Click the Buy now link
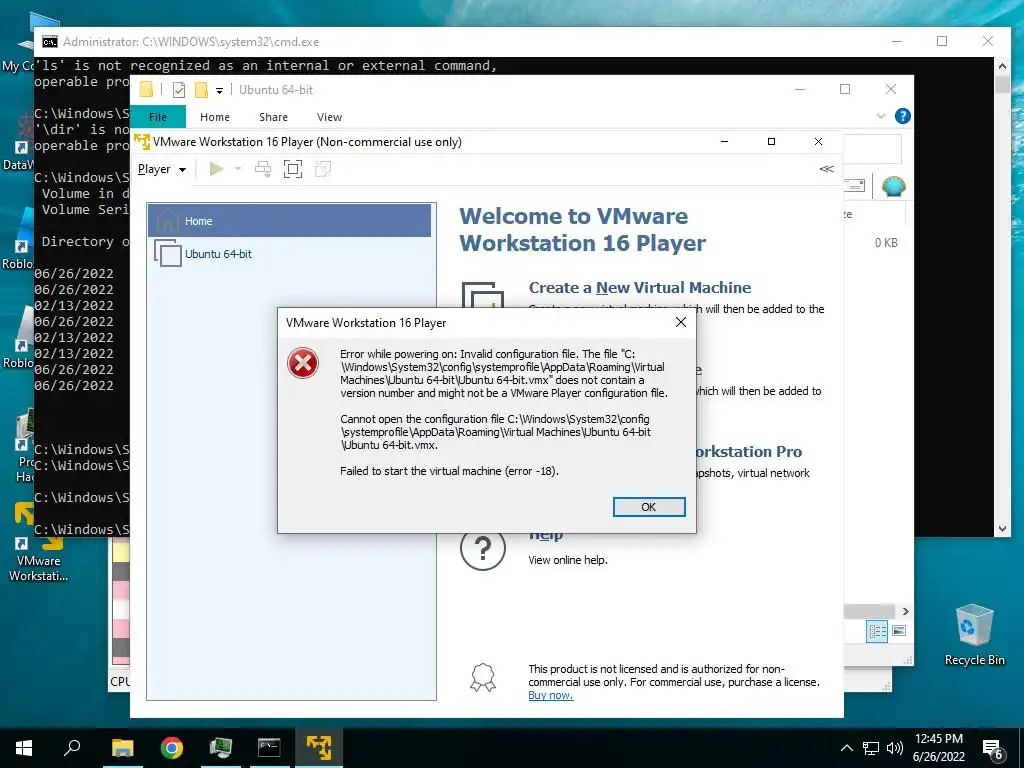The height and width of the screenshot is (768, 1024). coord(551,696)
